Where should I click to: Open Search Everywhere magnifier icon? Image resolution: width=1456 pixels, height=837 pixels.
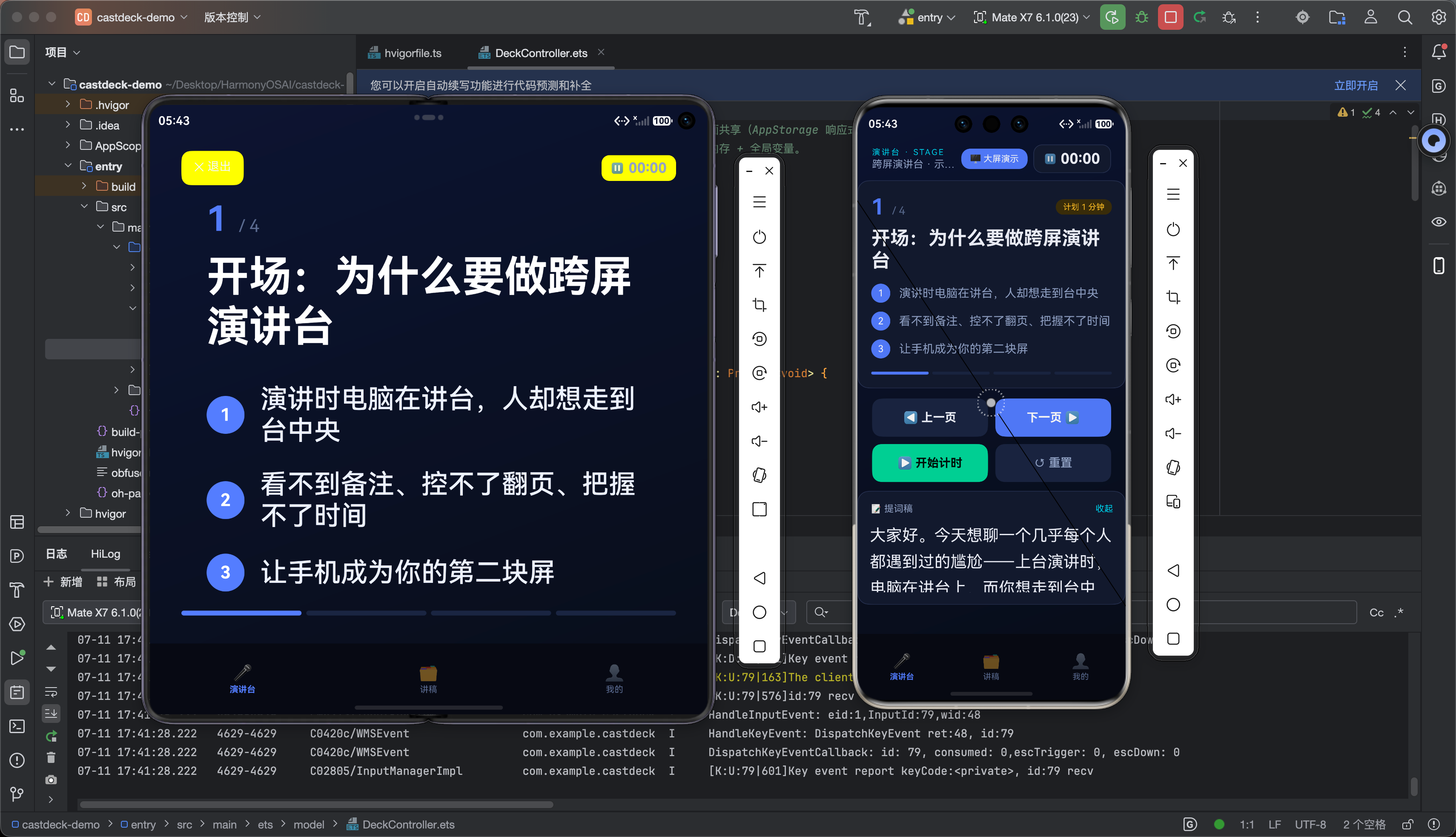click(x=1404, y=17)
